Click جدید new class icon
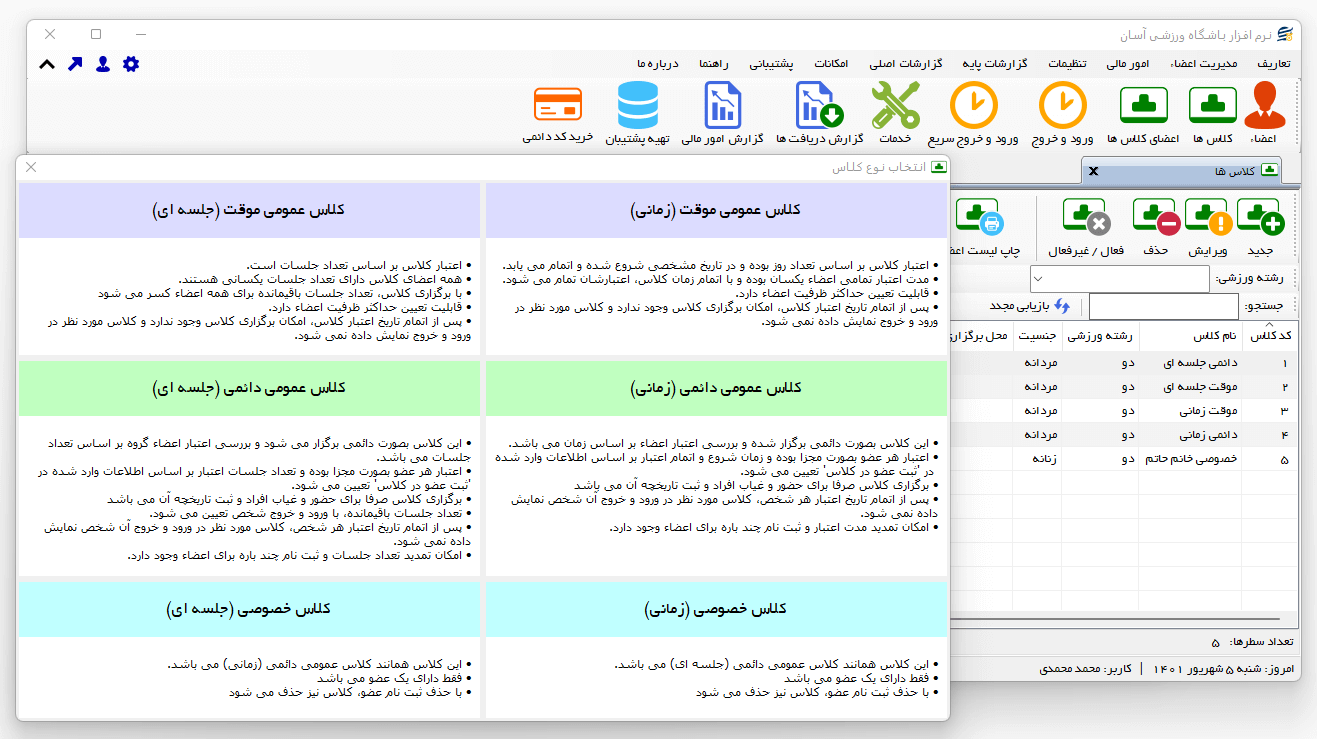Screen dimensions: 1317x739 point(1260,228)
